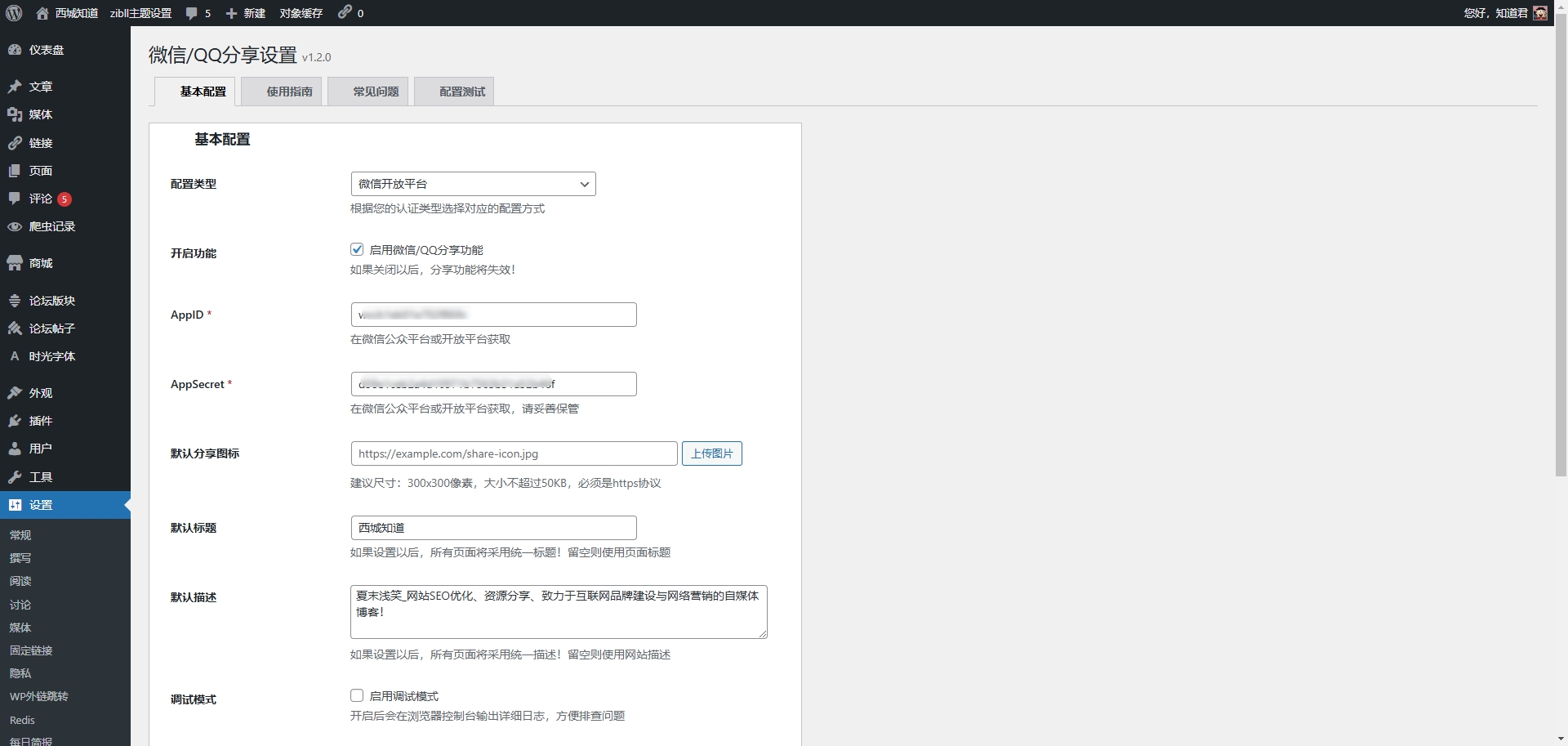Open 仪表盘 dashboard icon in sidebar
The image size is (1568, 746).
click(x=16, y=49)
